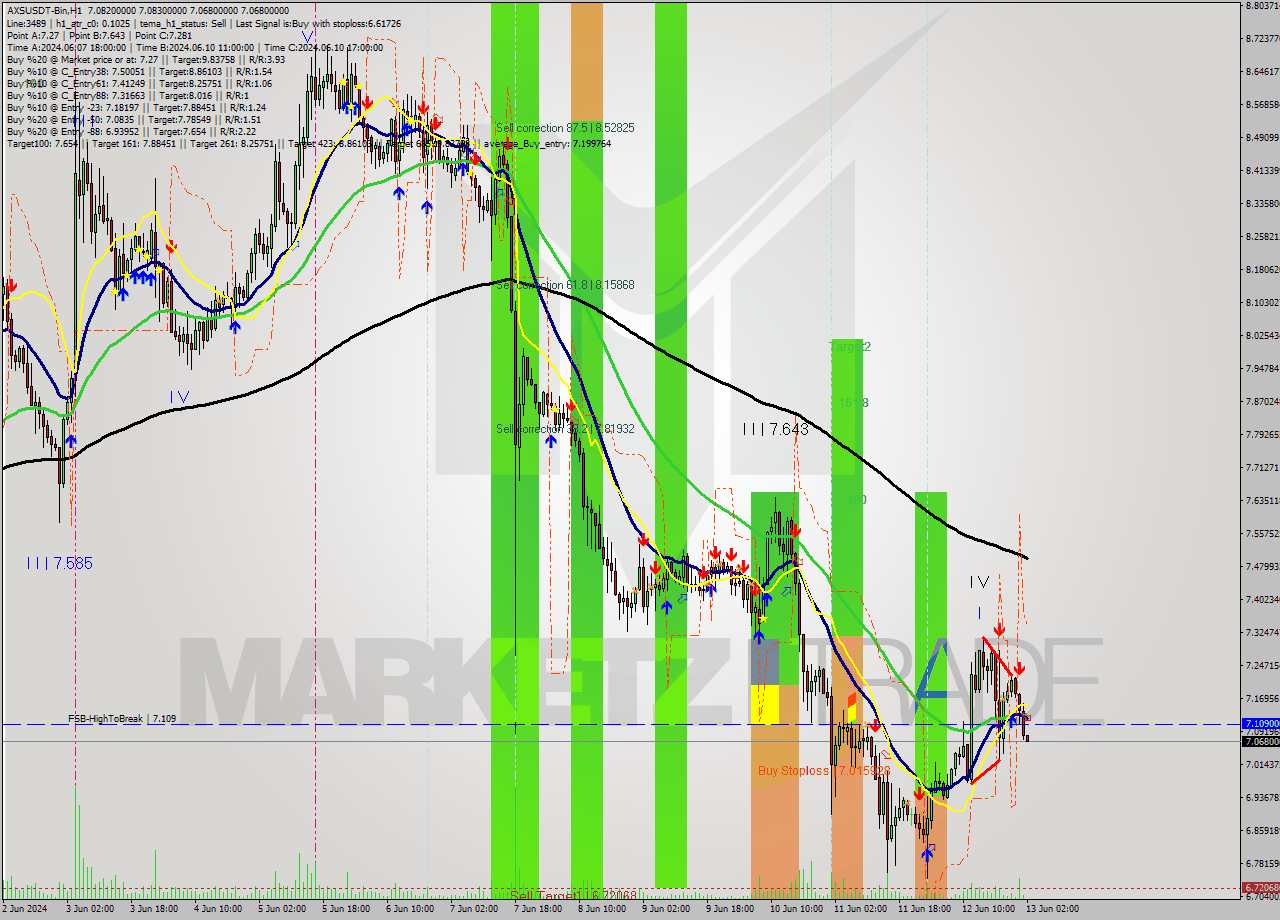Select 'Target100: 7.654' text
The width and height of the screenshot is (1280, 920).
coord(42,143)
